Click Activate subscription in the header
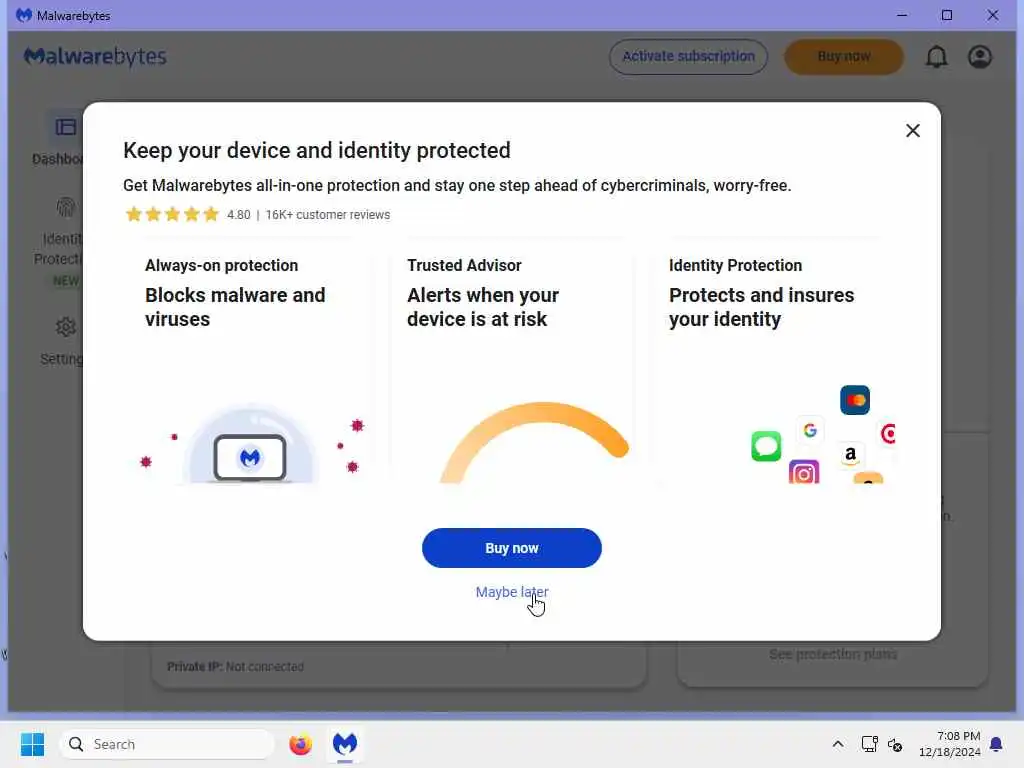This screenshot has width=1024, height=768. pyautogui.click(x=688, y=57)
